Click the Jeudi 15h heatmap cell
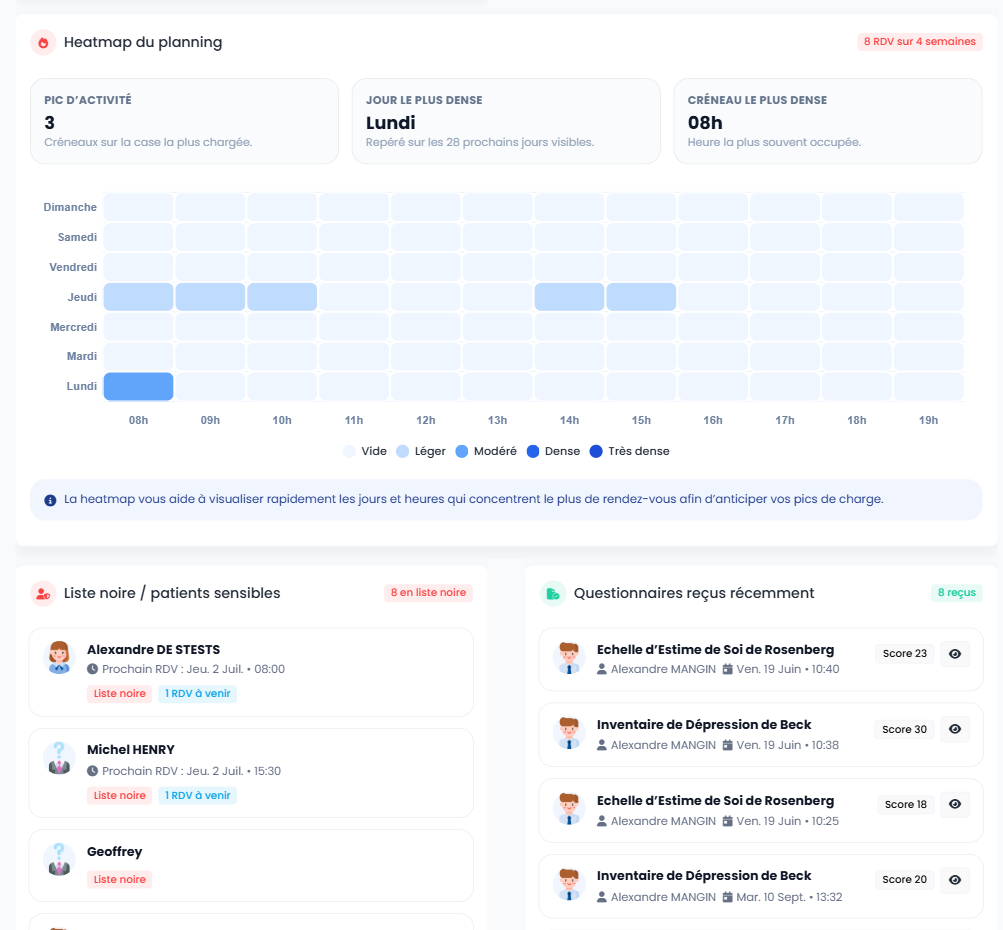 pyautogui.click(x=641, y=297)
